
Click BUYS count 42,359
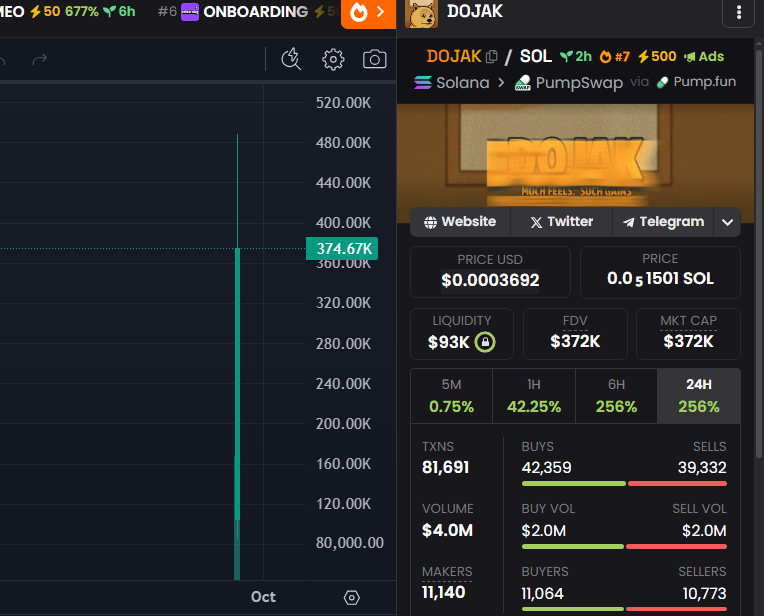point(546,468)
